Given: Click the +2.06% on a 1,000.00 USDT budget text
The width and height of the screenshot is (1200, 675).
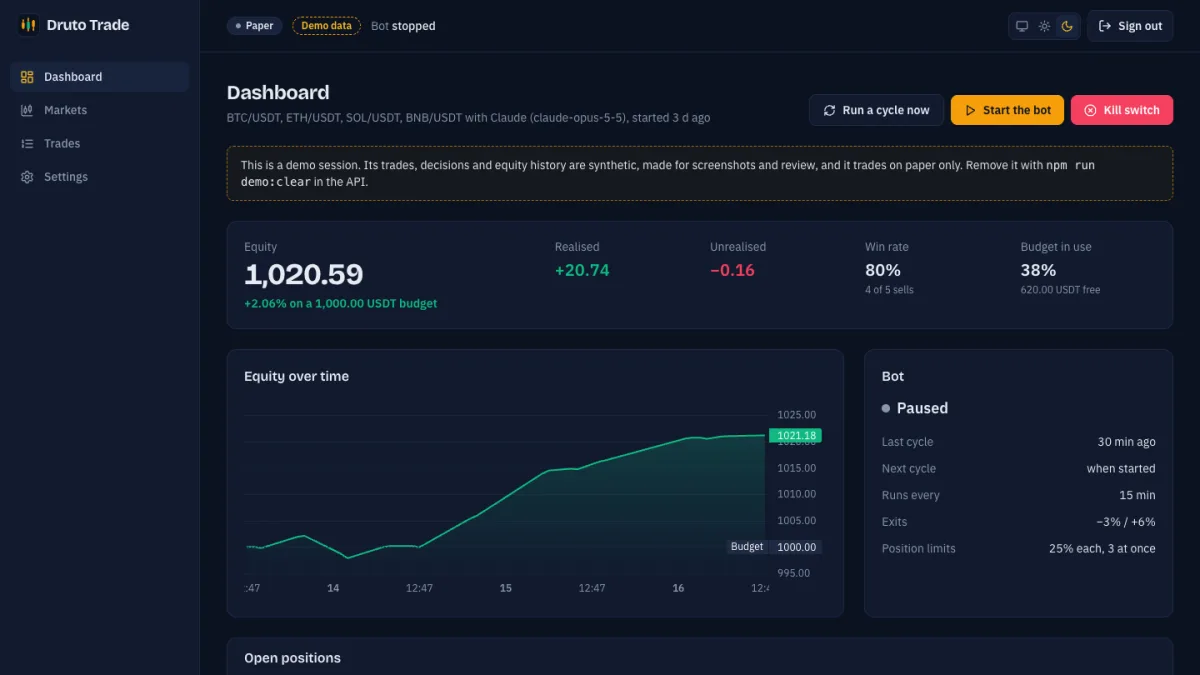Looking at the screenshot, I should click(340, 303).
